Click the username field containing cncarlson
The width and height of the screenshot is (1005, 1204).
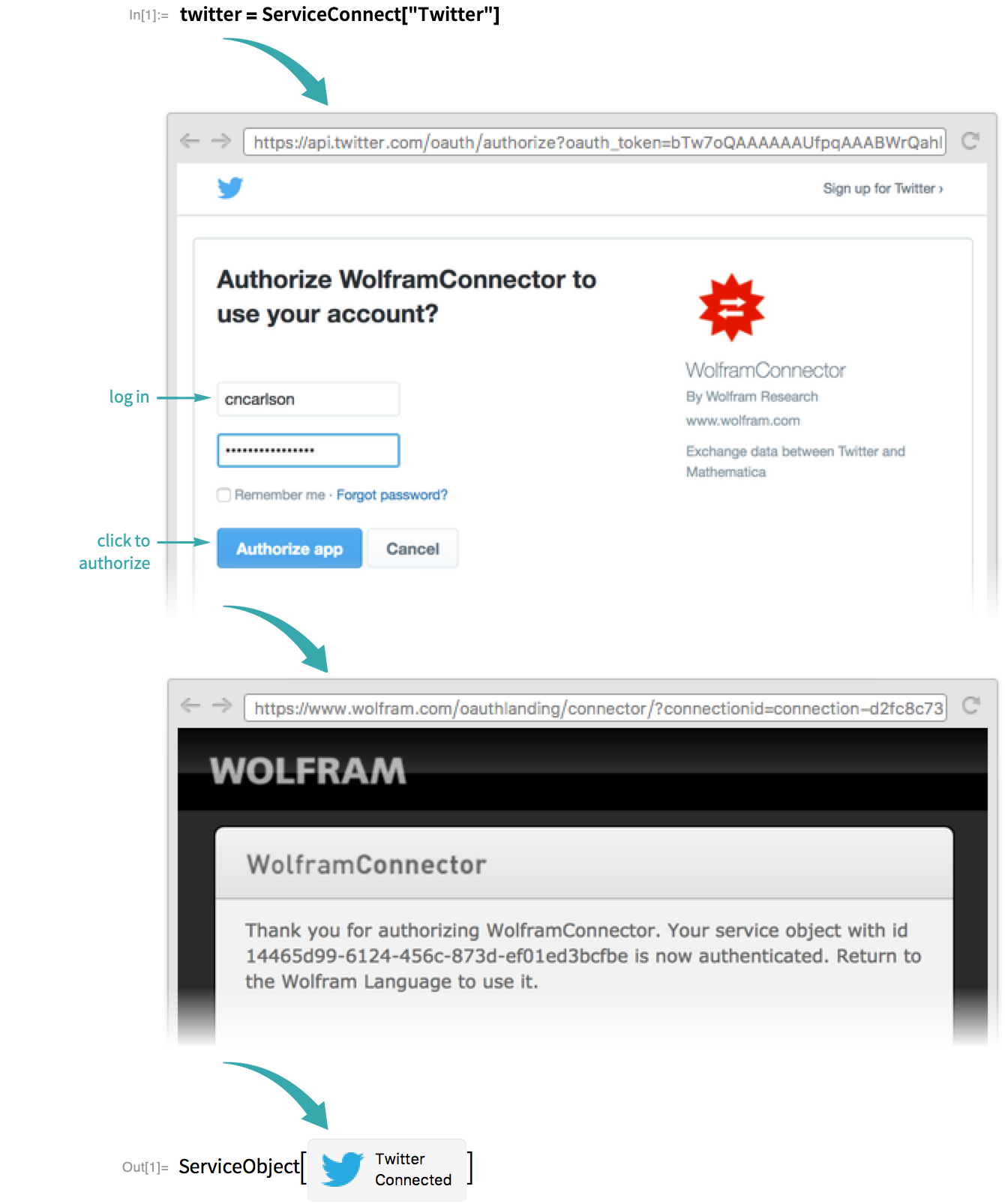(308, 399)
